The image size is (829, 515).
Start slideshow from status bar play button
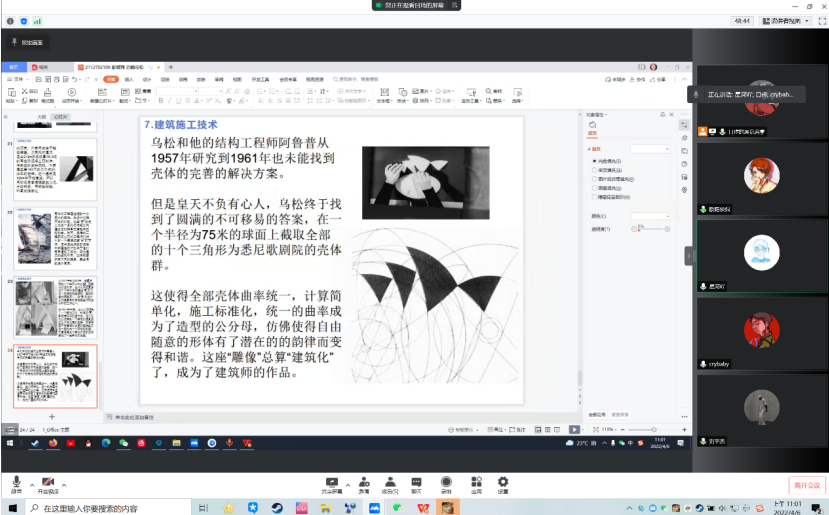(x=574, y=429)
